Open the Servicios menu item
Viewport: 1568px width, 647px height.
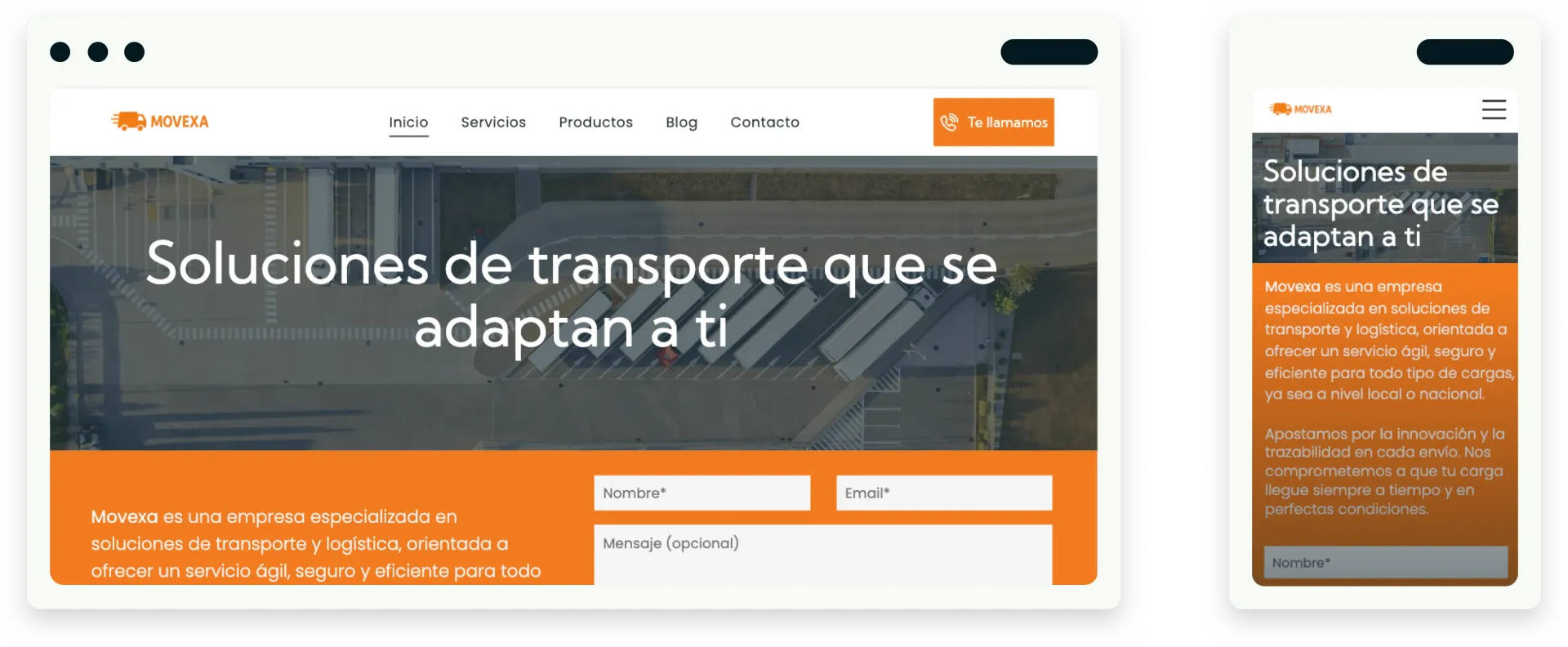[x=493, y=123]
